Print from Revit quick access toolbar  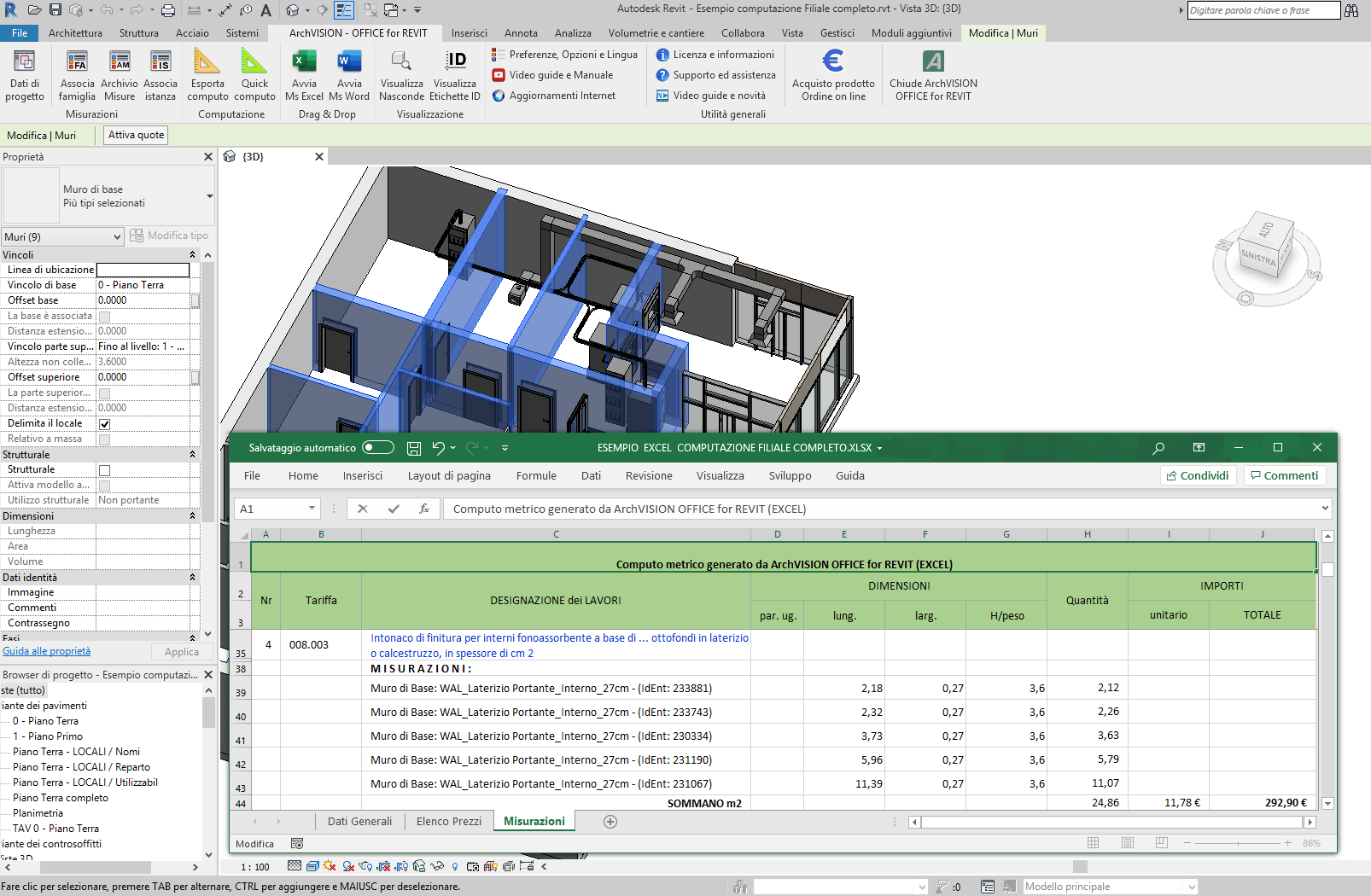168,10
